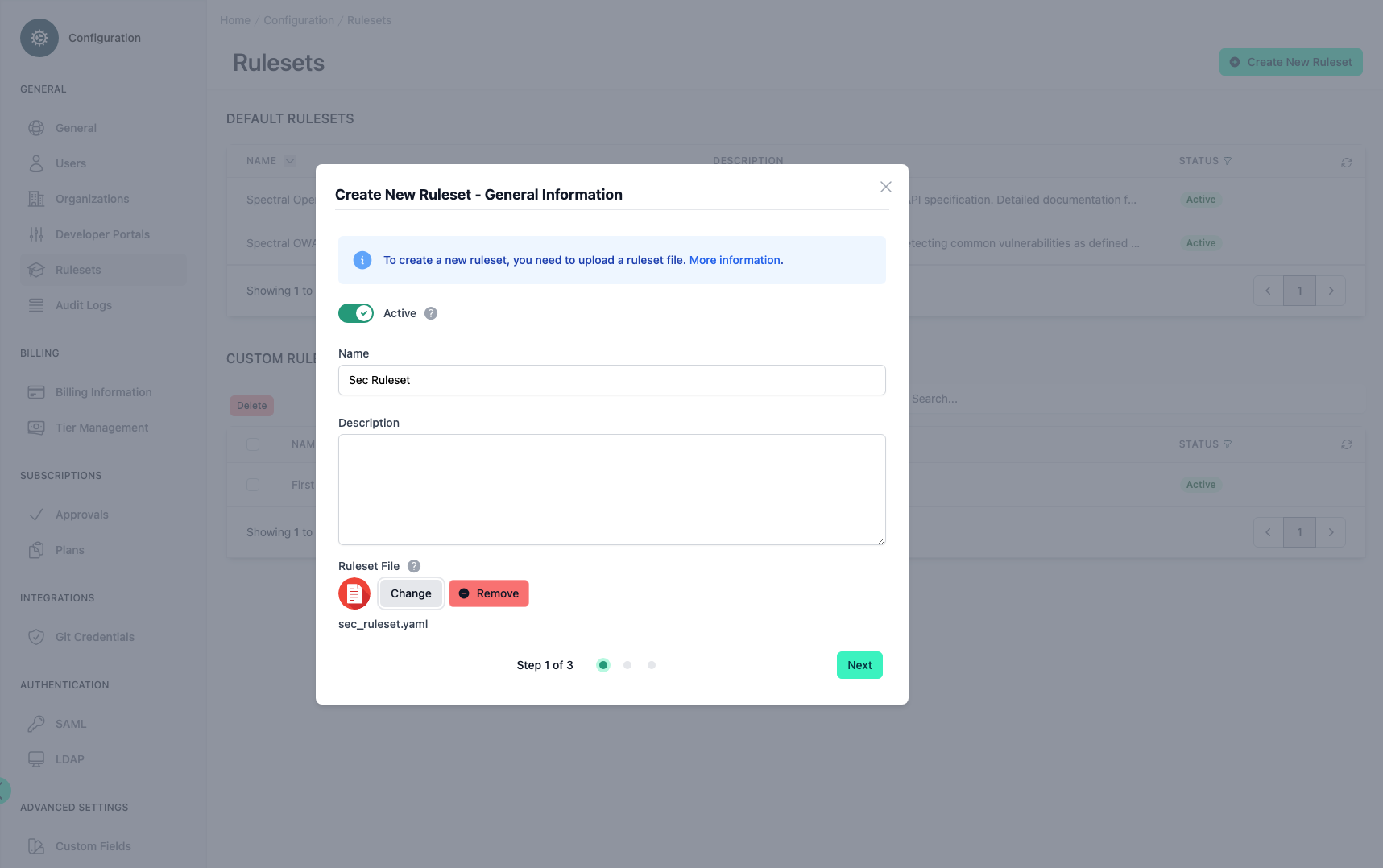
Task: Open the NAME column sort dropdown
Action: coord(289,161)
